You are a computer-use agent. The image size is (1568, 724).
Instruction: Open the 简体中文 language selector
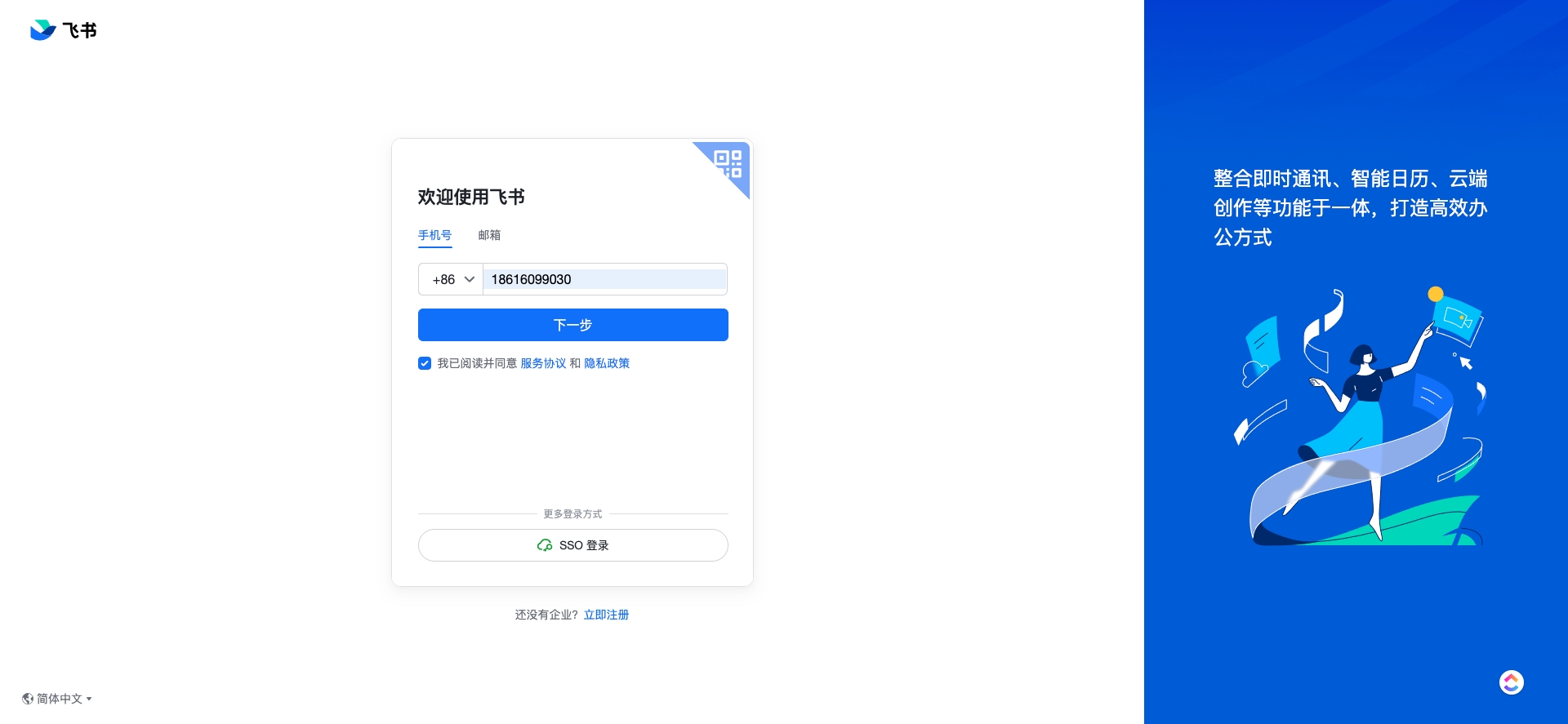(x=57, y=699)
